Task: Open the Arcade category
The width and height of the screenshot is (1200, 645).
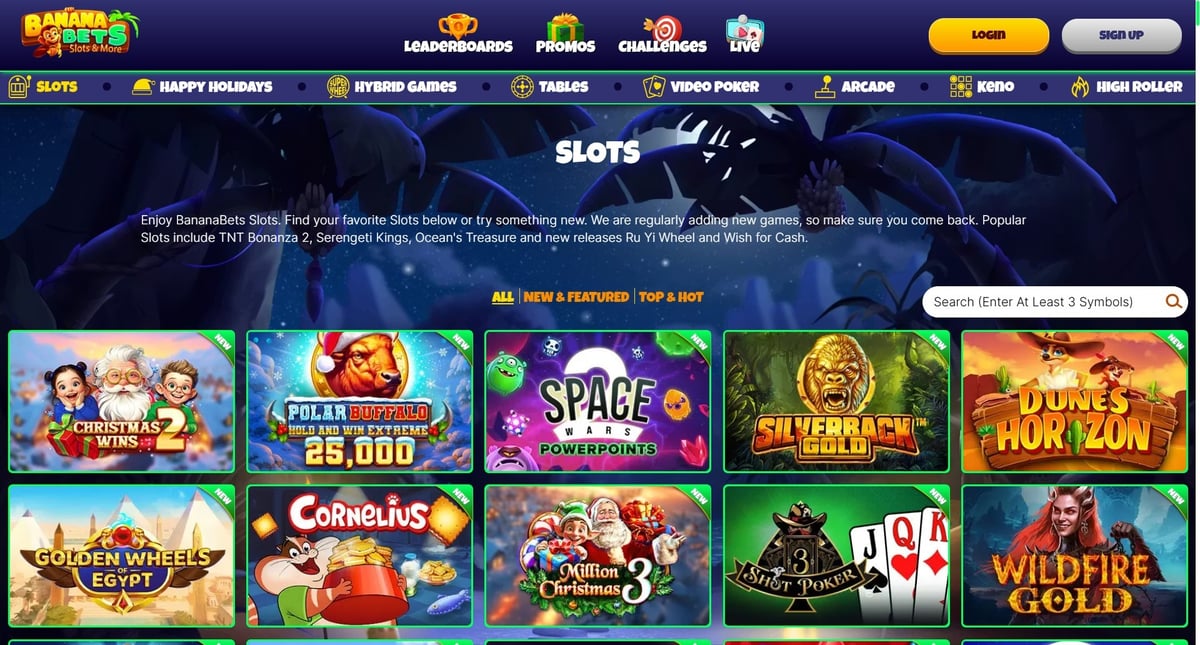Action: pos(855,87)
